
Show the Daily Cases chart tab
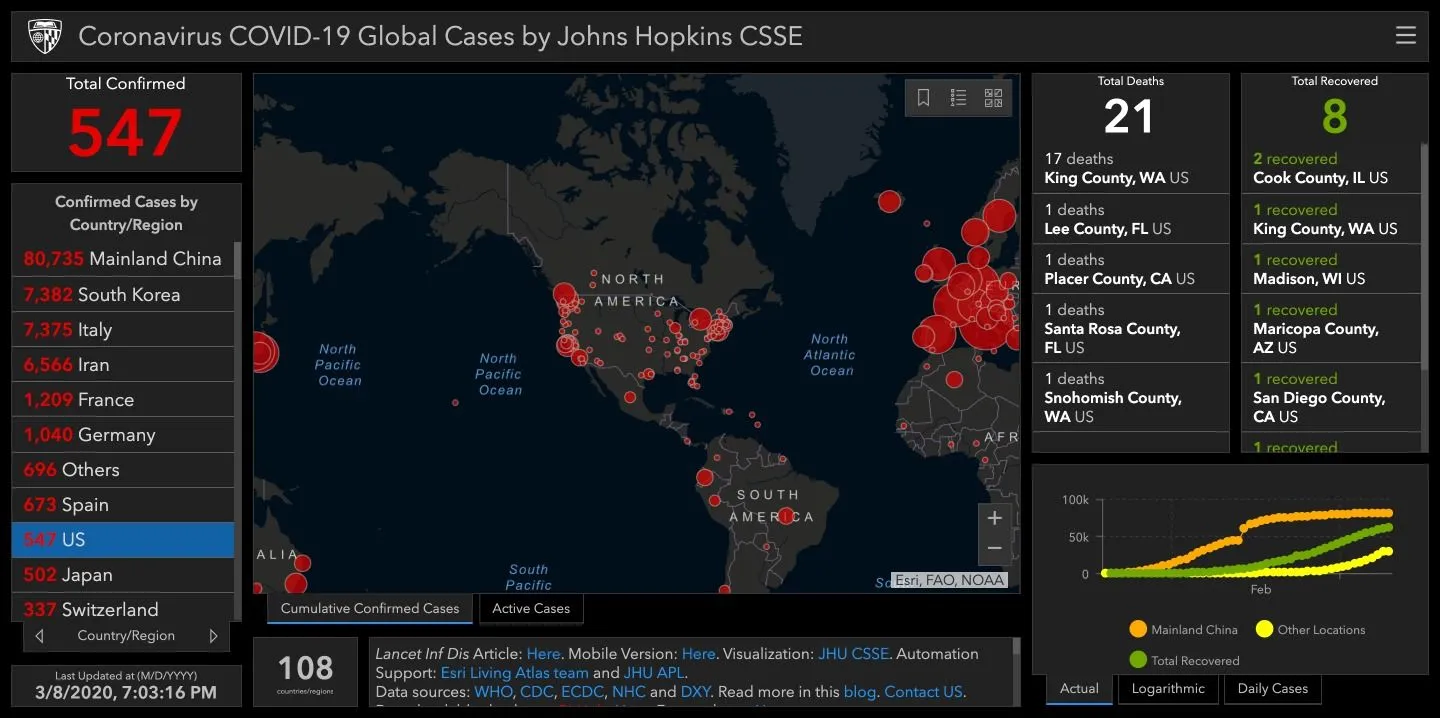(1272, 688)
